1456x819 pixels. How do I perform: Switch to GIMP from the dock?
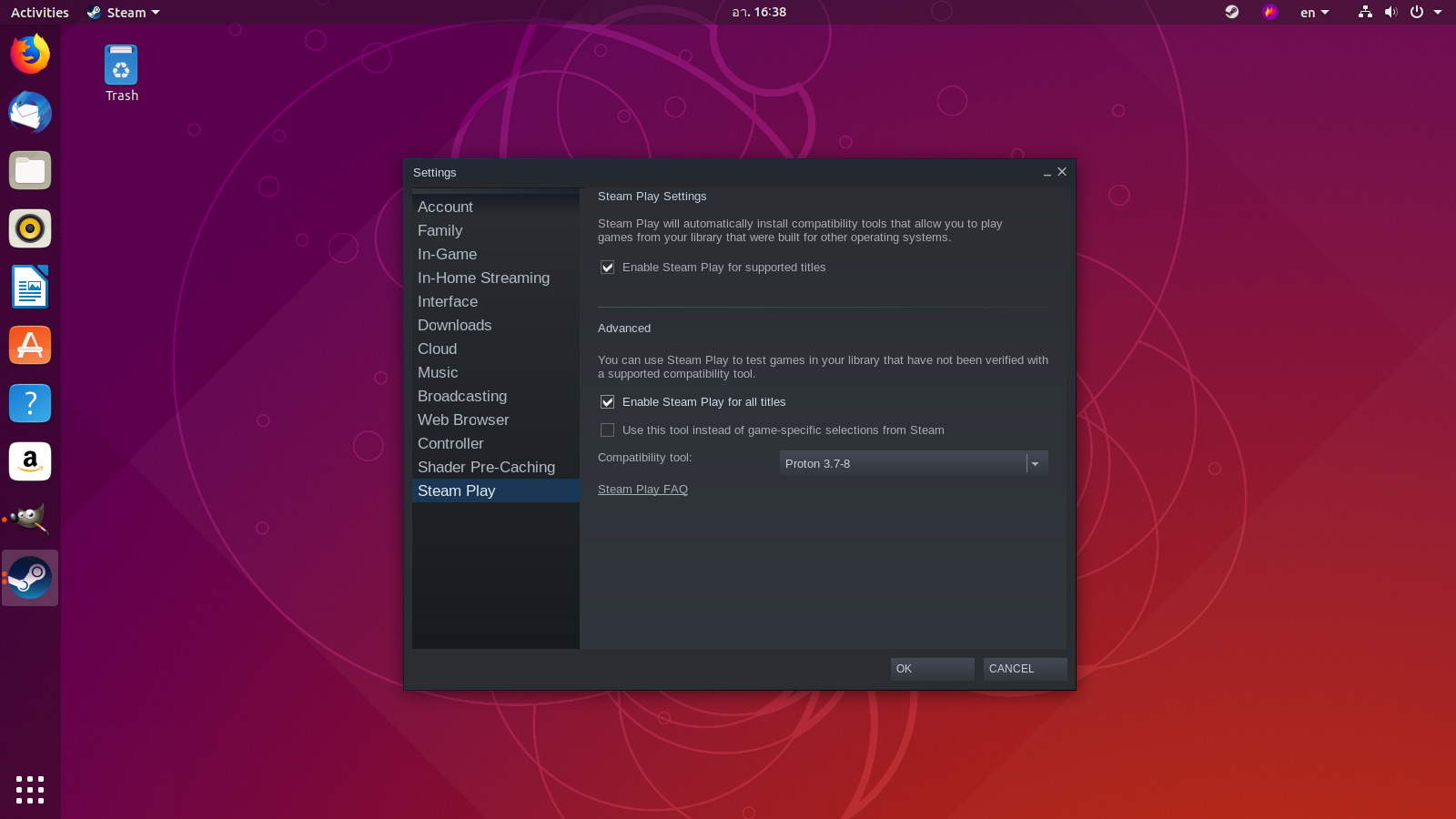click(30, 520)
